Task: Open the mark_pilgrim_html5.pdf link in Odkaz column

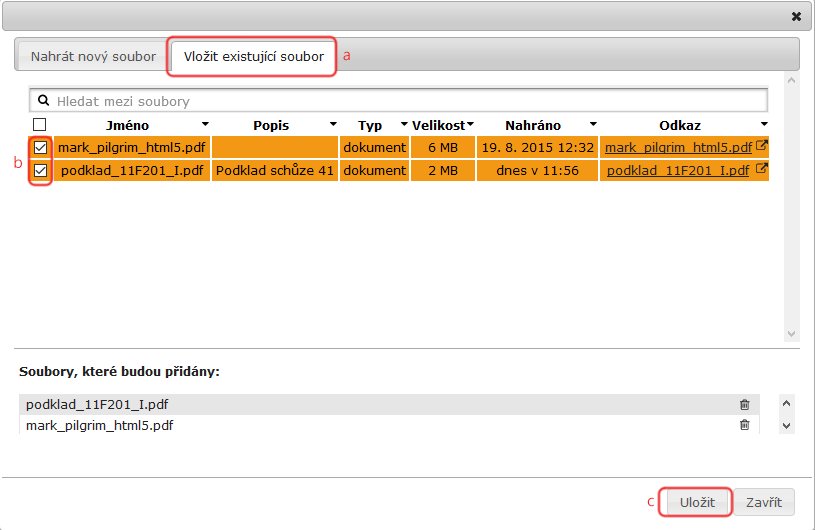Action: tap(678, 147)
